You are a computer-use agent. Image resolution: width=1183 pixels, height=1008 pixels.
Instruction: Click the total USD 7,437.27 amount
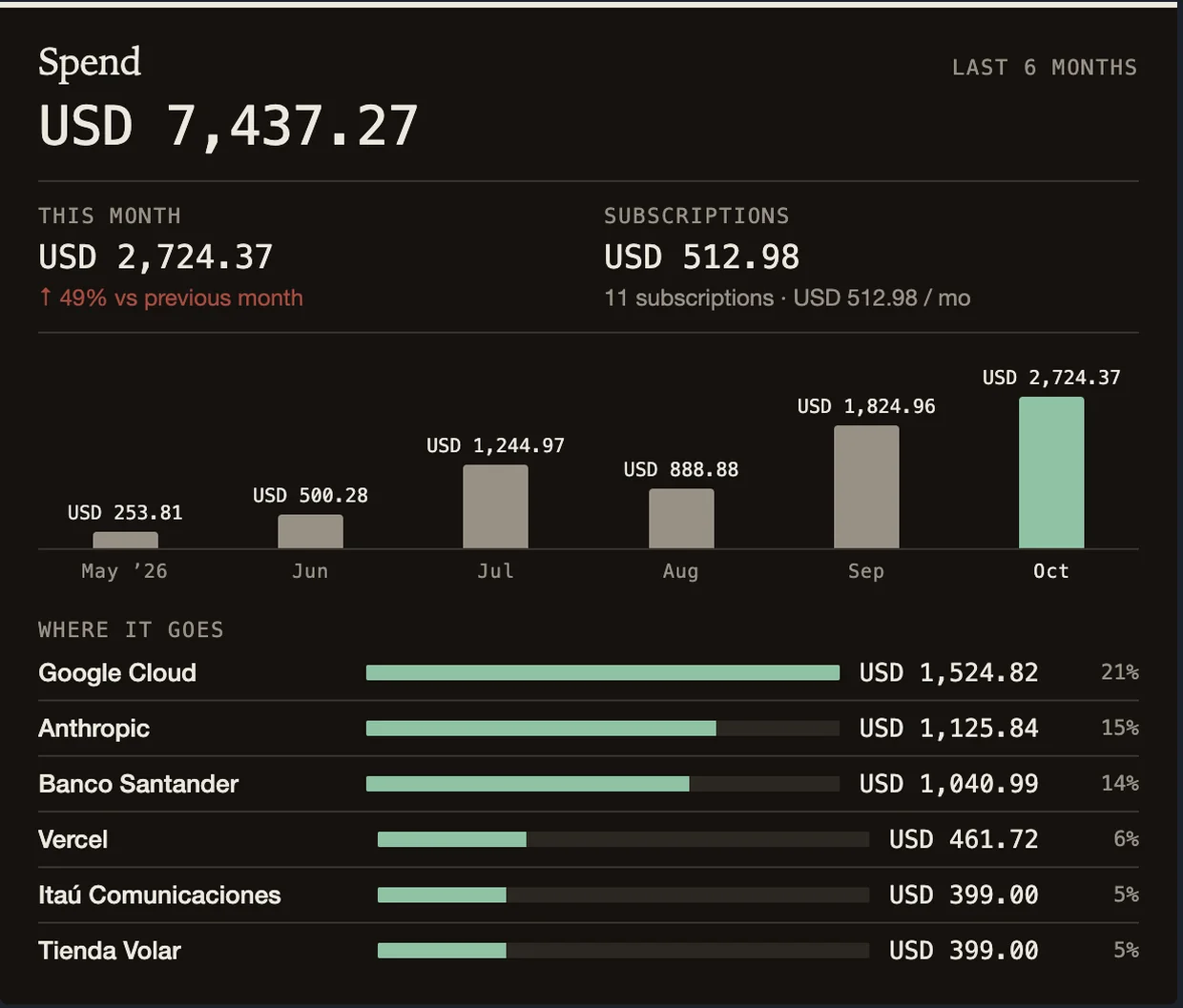click(228, 126)
